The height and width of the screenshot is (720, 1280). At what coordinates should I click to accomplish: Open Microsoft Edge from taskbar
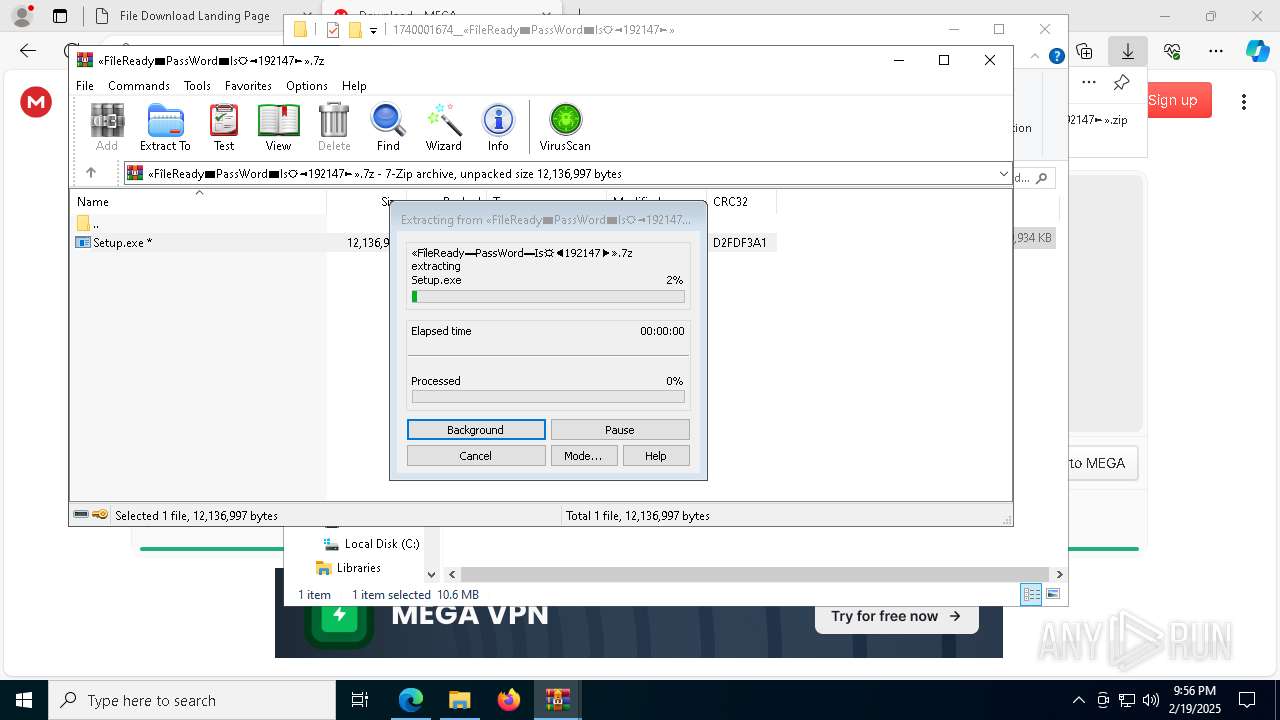pos(411,700)
